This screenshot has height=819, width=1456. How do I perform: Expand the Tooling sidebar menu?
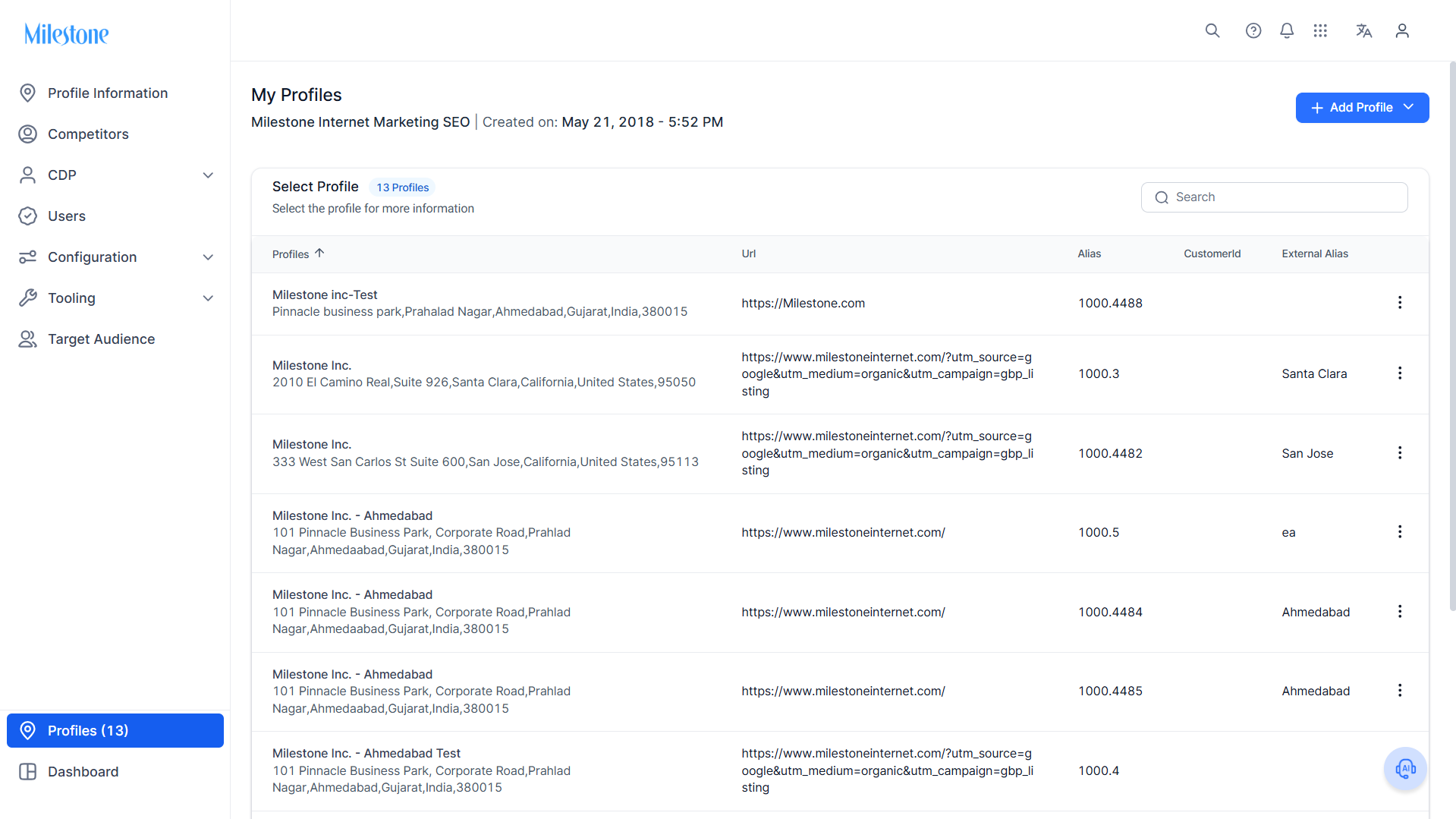(208, 298)
